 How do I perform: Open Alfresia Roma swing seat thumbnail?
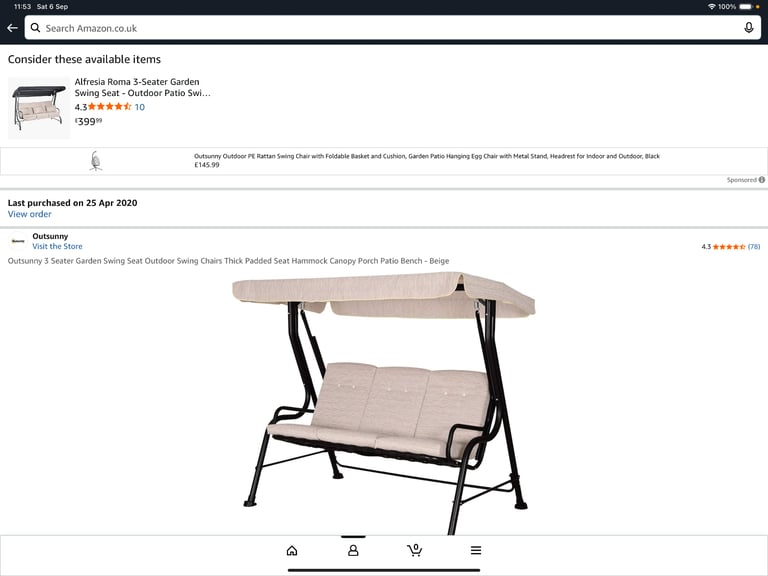[39, 108]
